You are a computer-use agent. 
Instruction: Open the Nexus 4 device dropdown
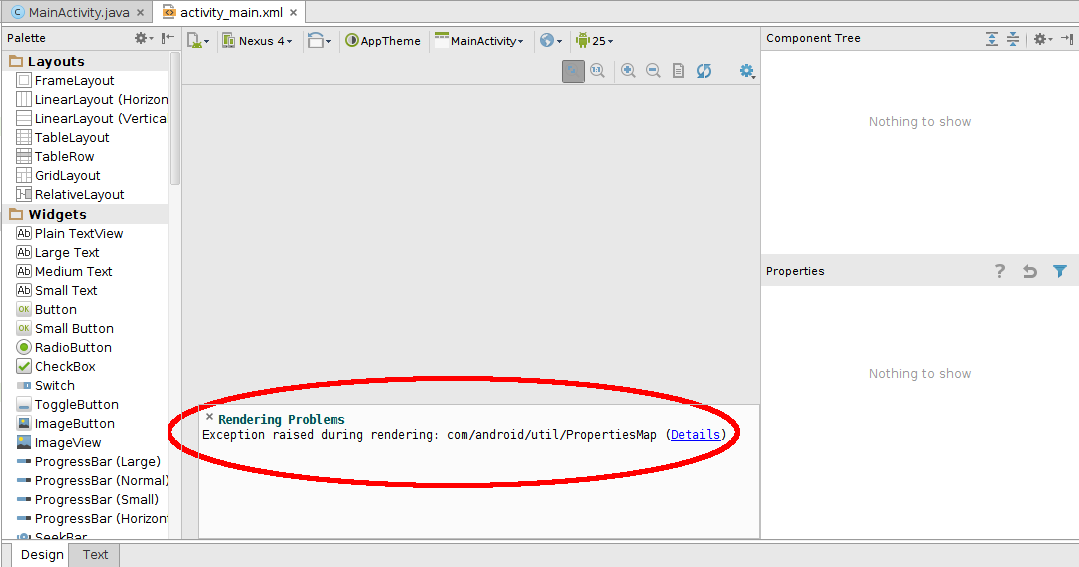257,41
